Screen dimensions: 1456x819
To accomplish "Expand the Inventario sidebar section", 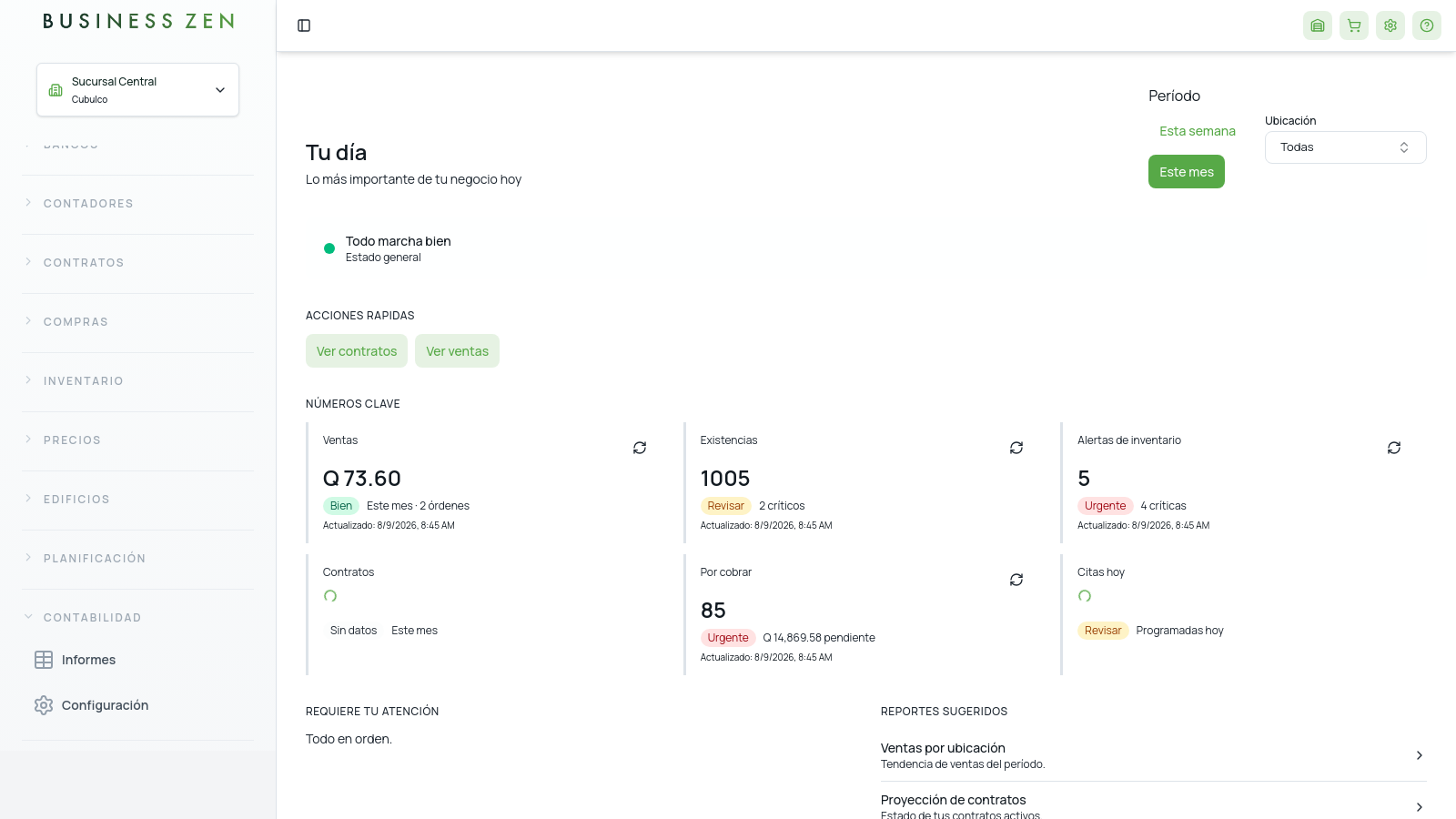I will [137, 381].
